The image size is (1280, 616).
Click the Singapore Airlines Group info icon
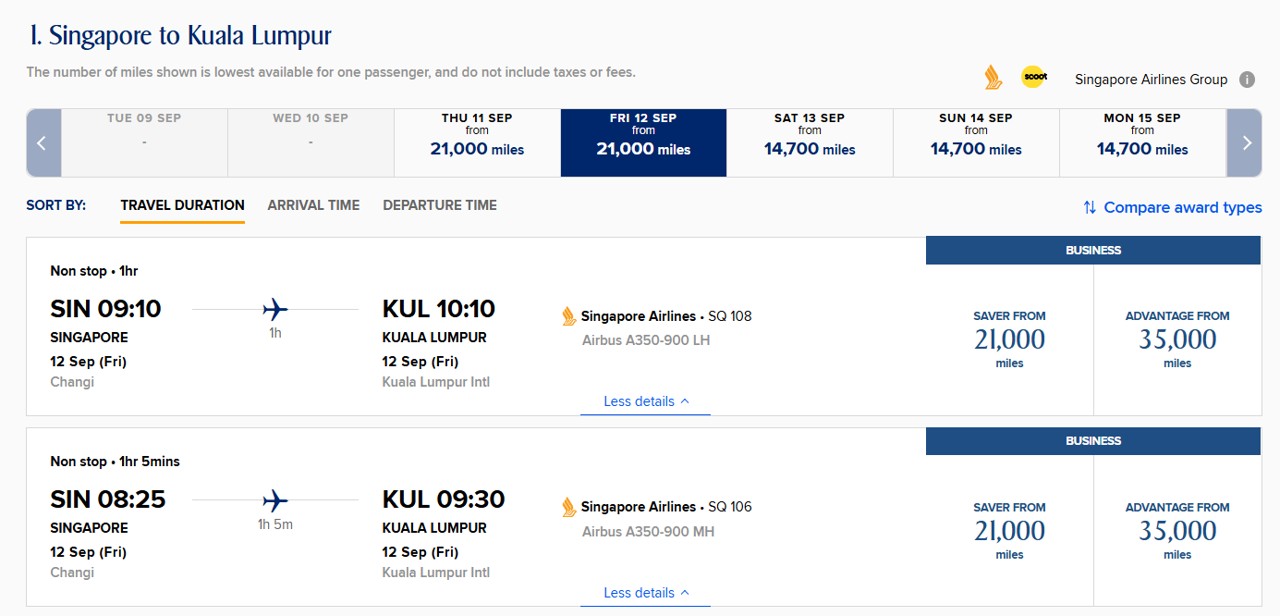pyautogui.click(x=1247, y=80)
